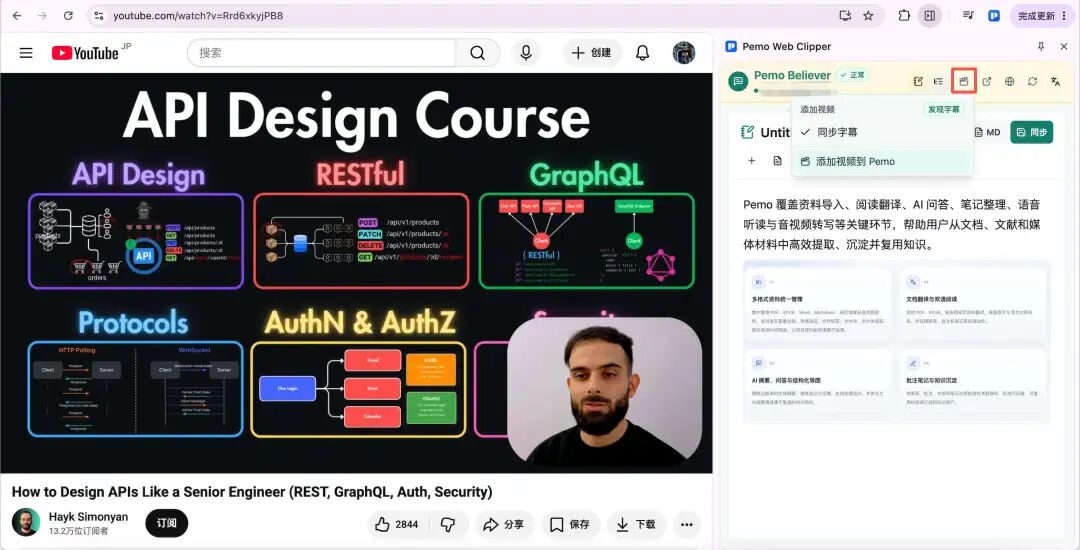Open the Hayk Simonyan channel name link

coord(88,516)
